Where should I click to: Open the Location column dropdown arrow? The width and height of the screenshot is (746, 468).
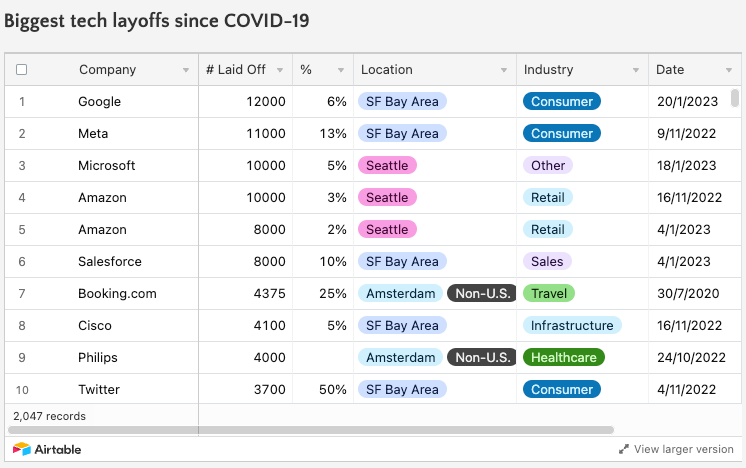coord(503,70)
